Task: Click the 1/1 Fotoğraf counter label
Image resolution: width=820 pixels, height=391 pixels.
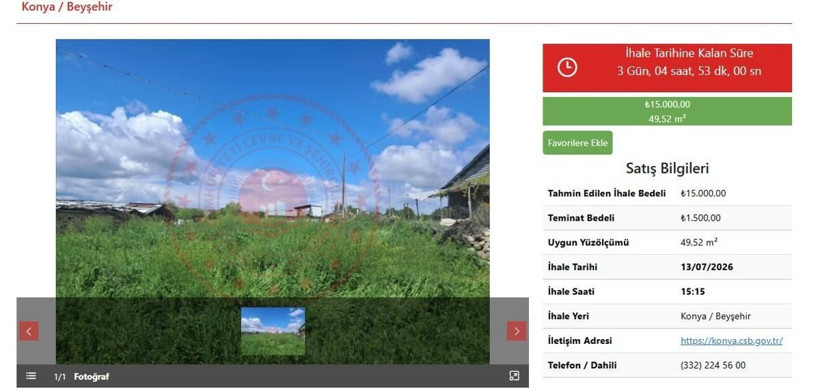Action: point(82,376)
